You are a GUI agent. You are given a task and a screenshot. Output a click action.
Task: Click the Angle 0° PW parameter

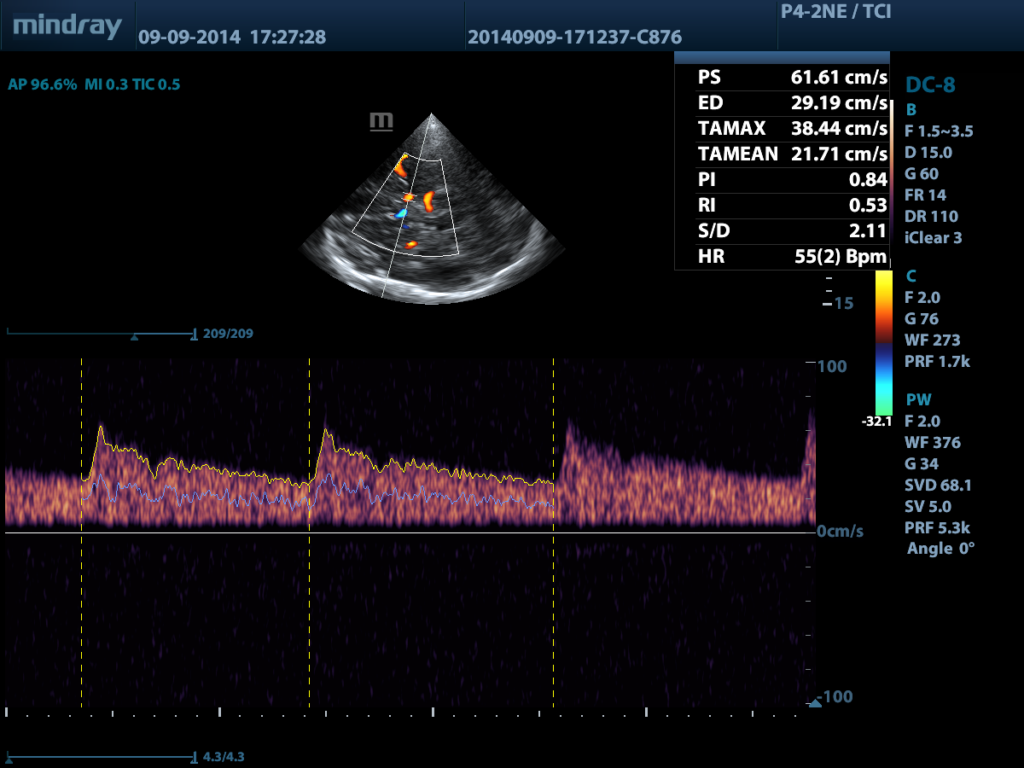point(940,548)
